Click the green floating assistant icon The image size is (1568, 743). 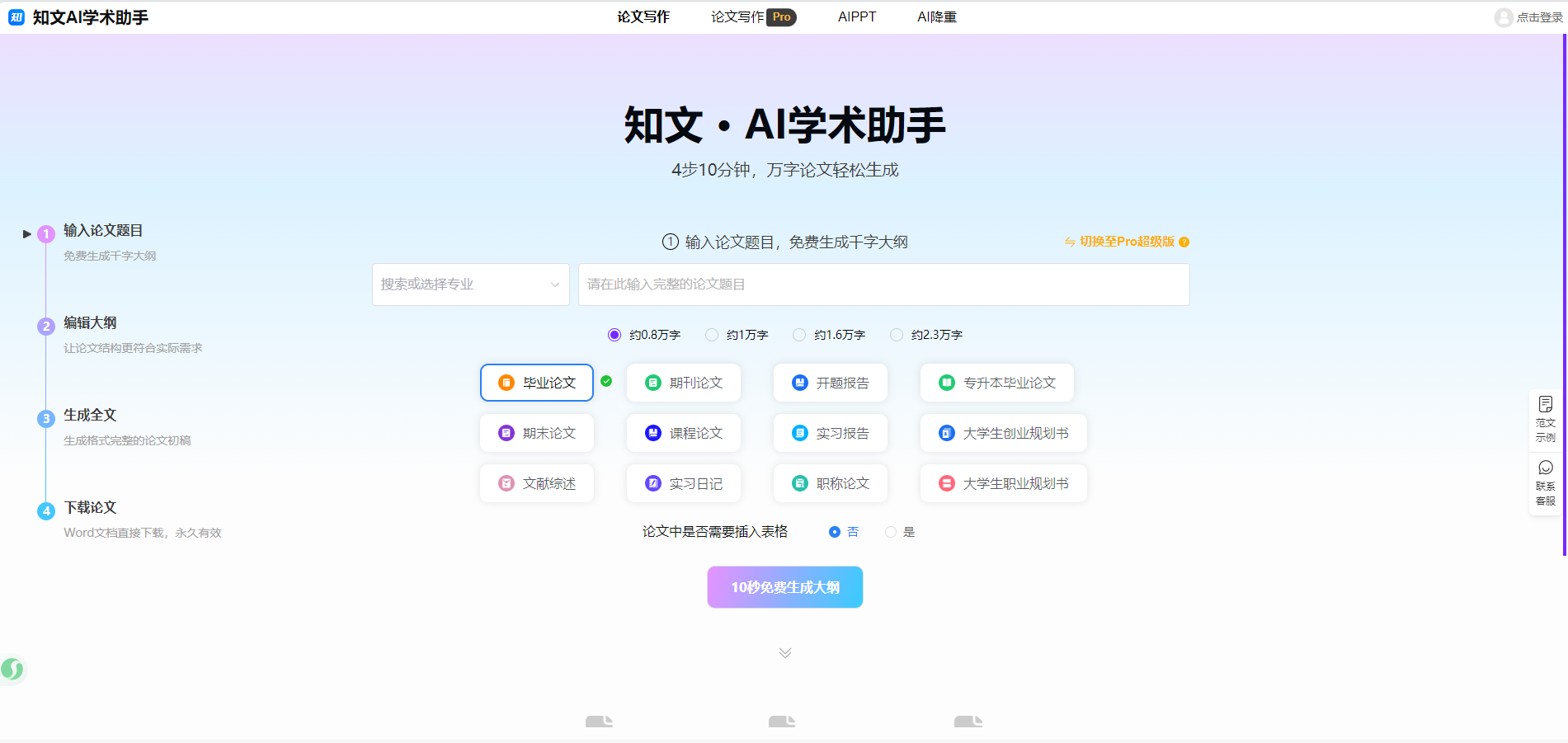pyautogui.click(x=12, y=669)
